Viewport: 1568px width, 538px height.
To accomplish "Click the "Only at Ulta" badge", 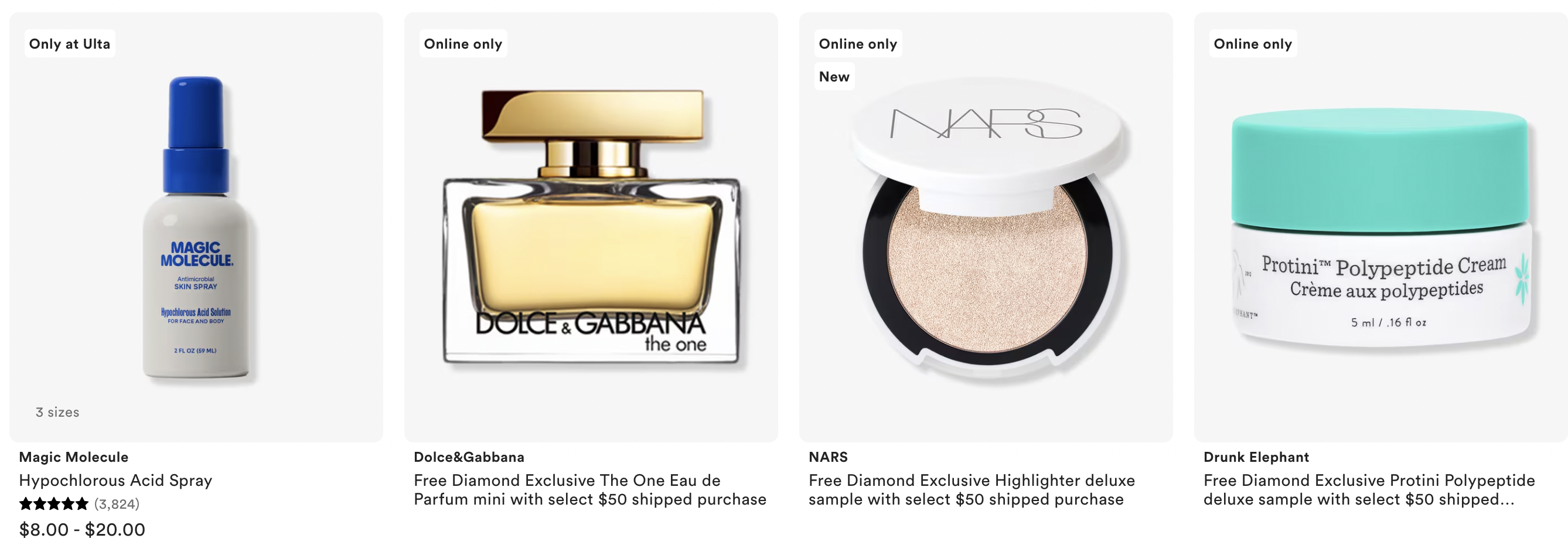I will coord(70,44).
